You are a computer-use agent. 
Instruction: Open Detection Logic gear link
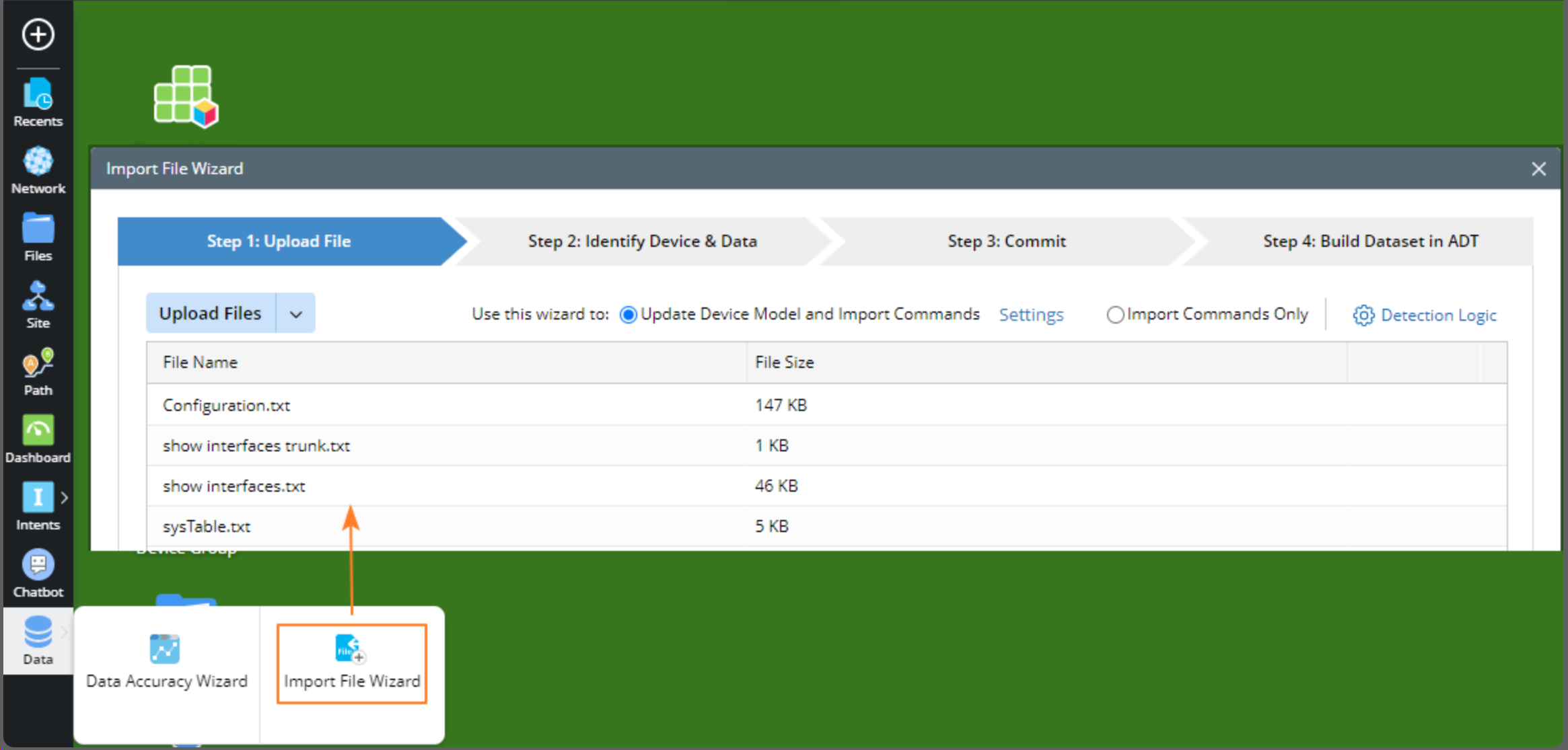1425,315
